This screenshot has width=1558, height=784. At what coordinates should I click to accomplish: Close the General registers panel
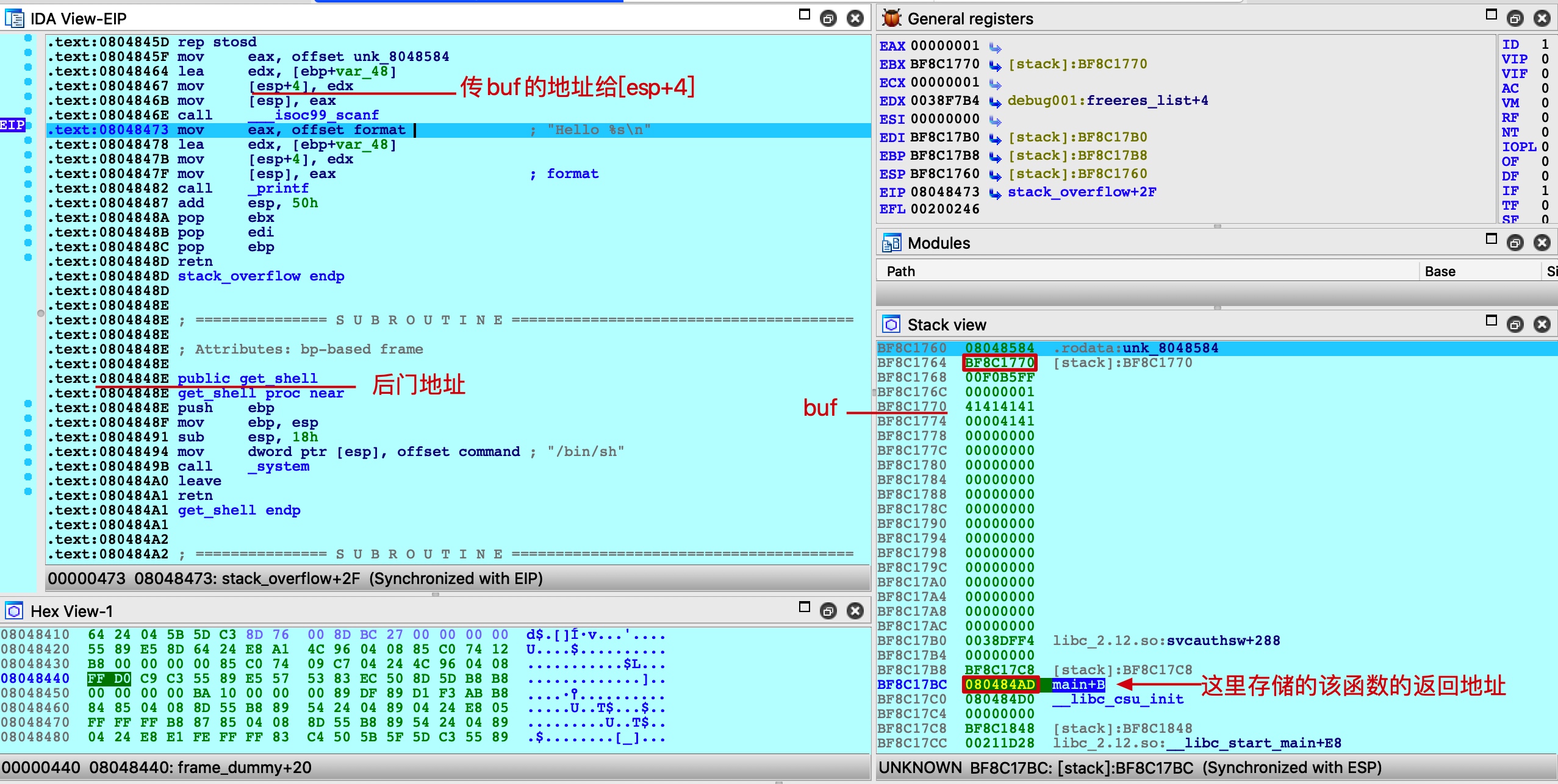[x=1542, y=19]
